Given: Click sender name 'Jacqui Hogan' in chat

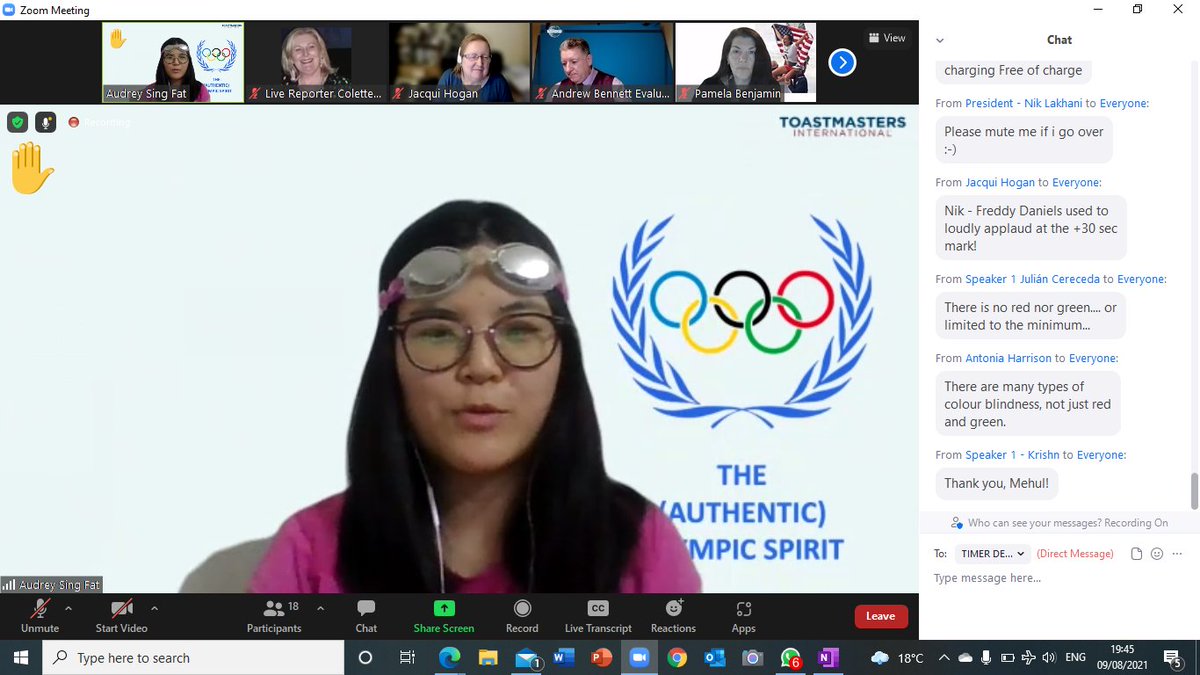Looking at the screenshot, I should coord(1000,182).
